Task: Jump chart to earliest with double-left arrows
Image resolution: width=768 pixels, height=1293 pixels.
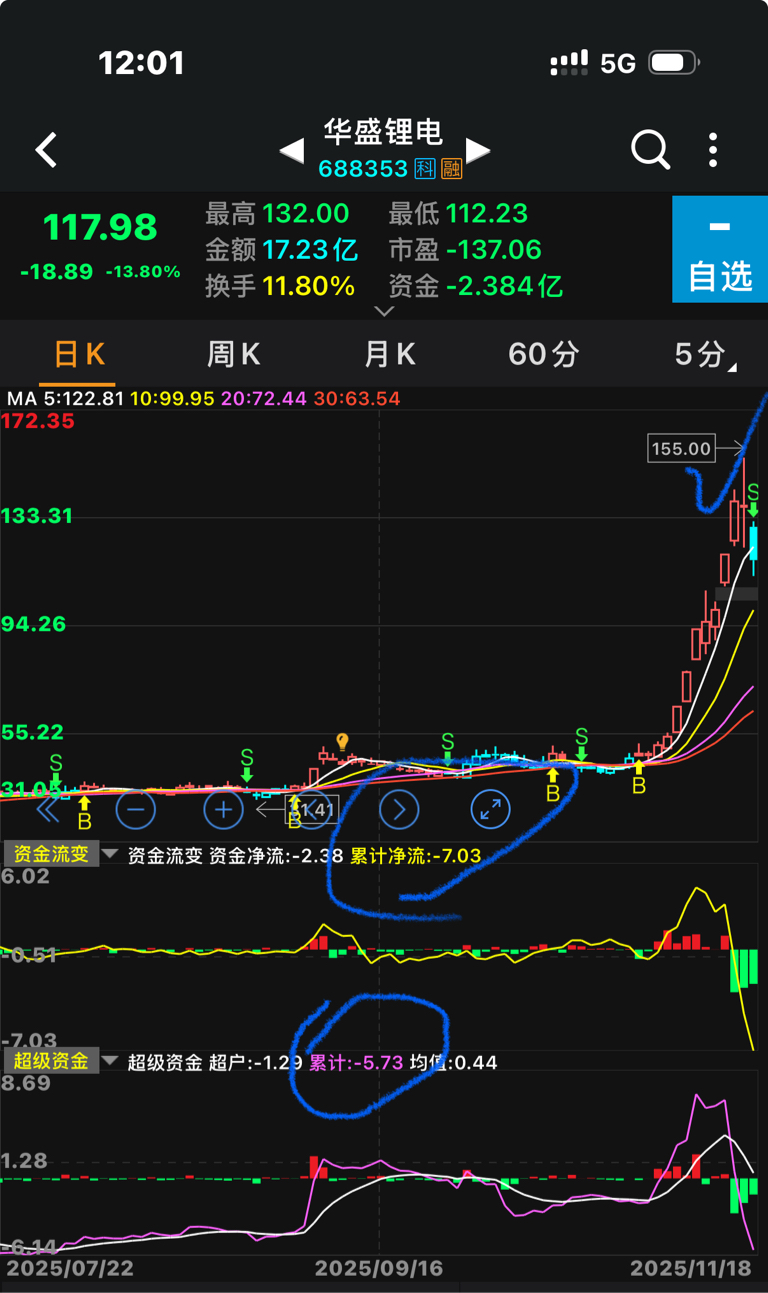Action: pos(47,809)
